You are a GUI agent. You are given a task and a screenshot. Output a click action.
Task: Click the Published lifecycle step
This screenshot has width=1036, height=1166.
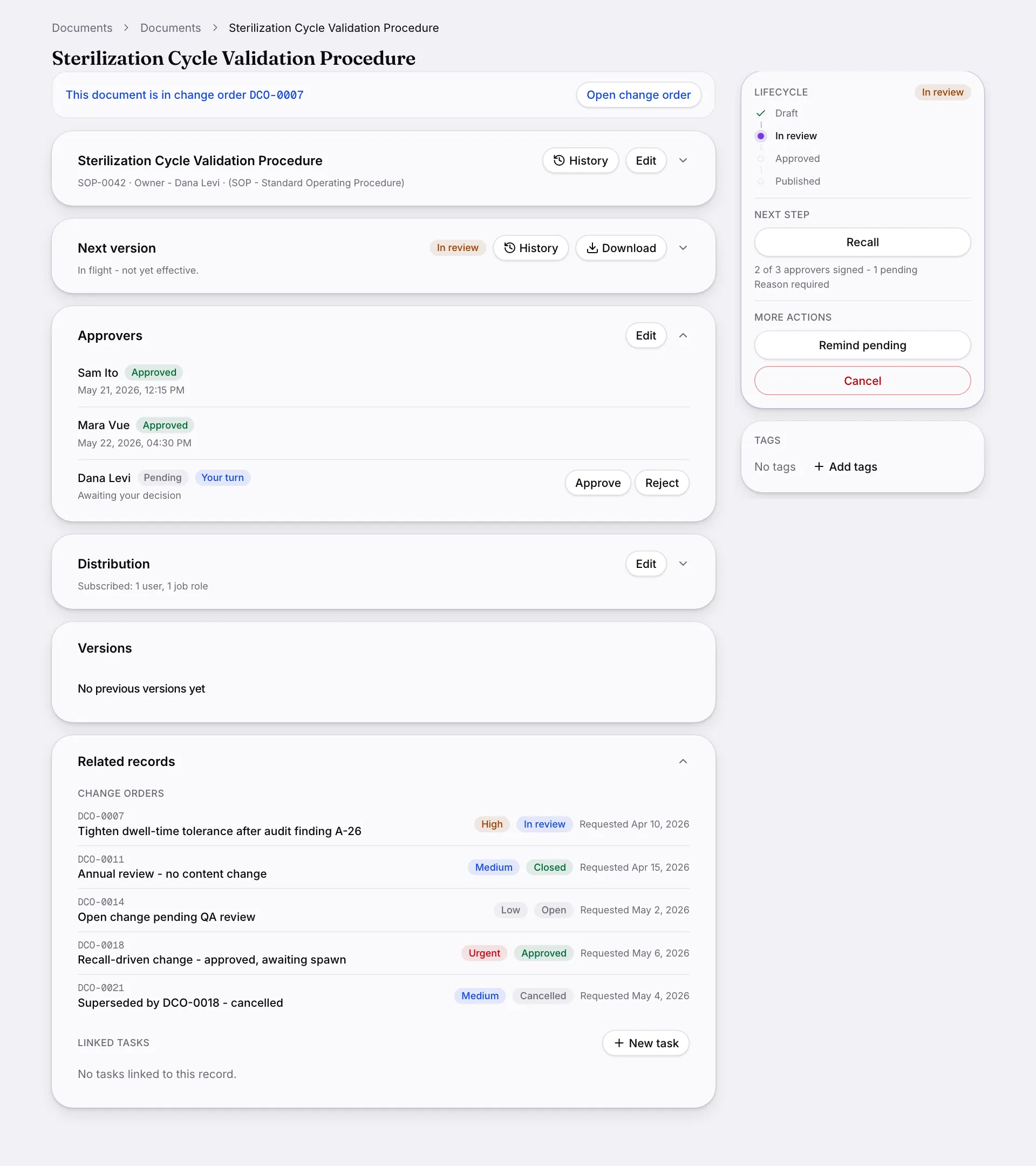click(x=797, y=181)
